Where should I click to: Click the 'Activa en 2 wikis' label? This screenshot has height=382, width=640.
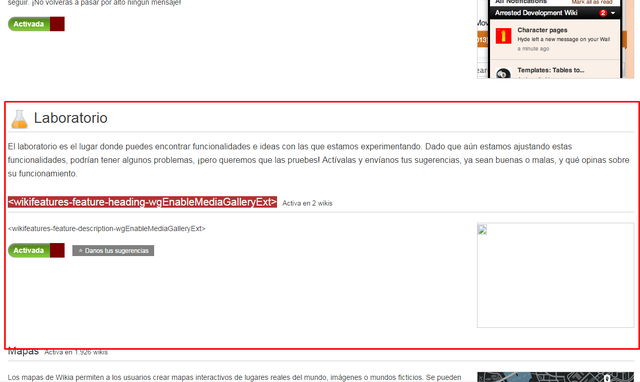click(307, 203)
